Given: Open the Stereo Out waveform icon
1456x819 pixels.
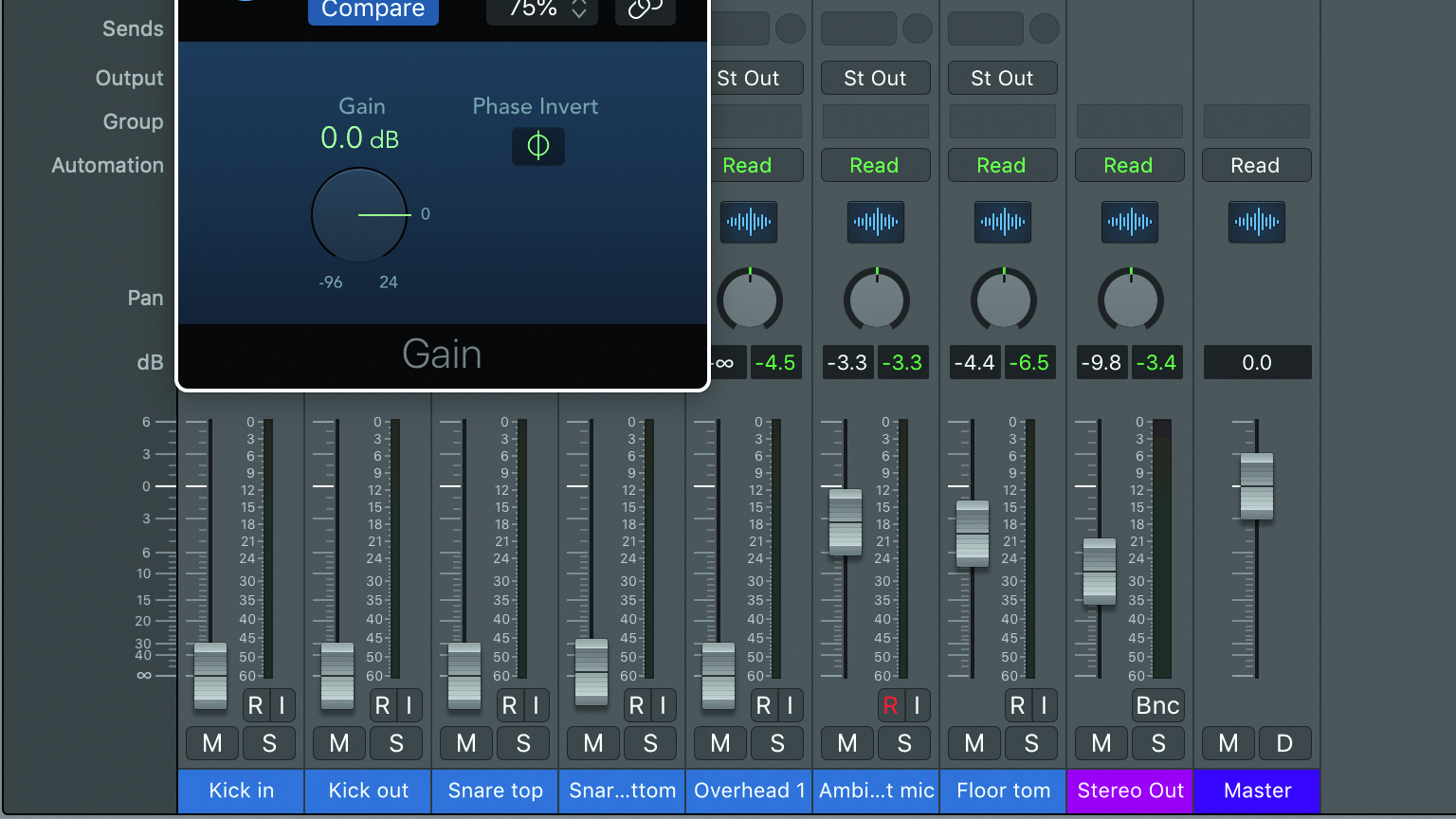Looking at the screenshot, I should click(1130, 222).
